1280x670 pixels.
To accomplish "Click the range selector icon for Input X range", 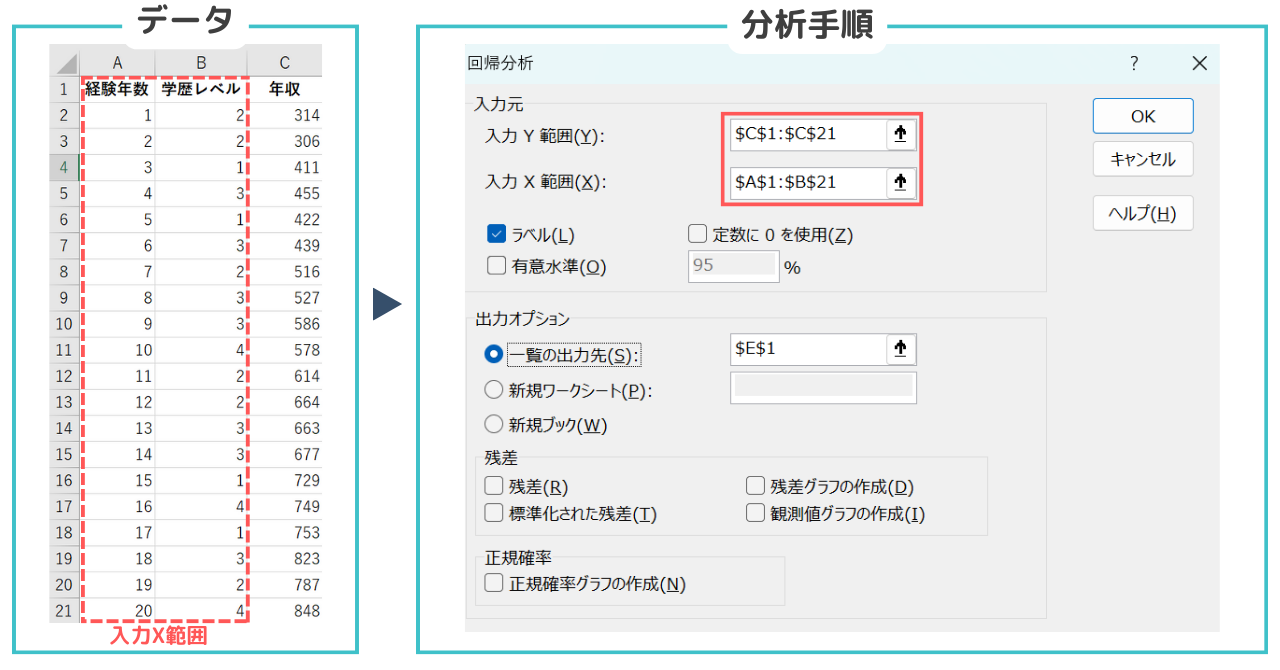I will tap(900, 182).
